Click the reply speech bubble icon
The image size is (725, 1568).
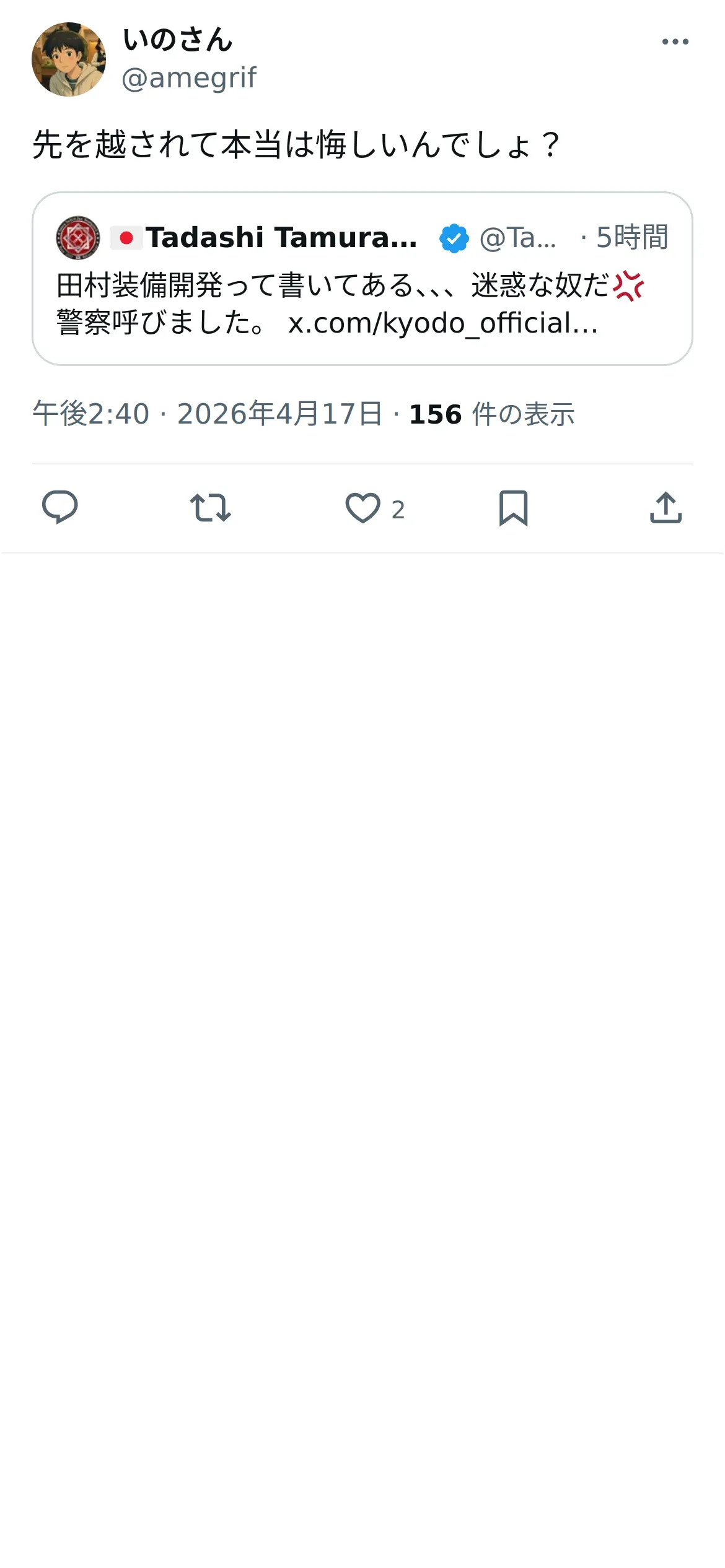click(59, 508)
